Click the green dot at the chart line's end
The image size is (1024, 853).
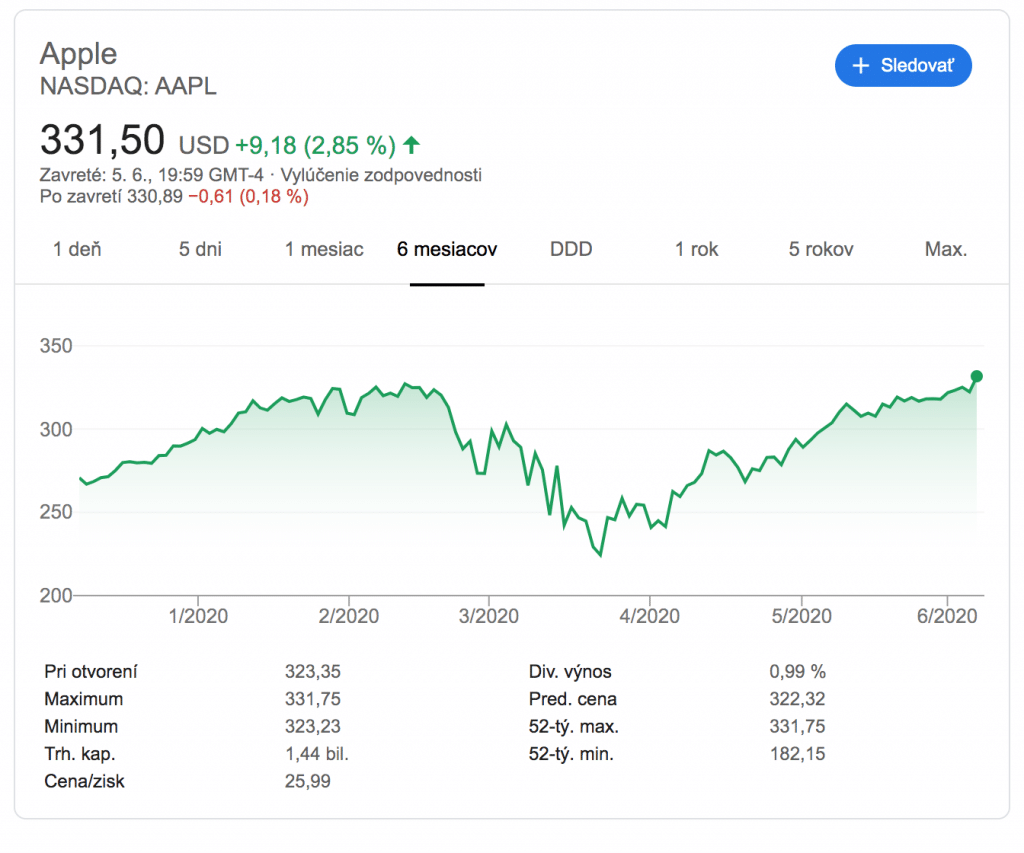tap(977, 376)
